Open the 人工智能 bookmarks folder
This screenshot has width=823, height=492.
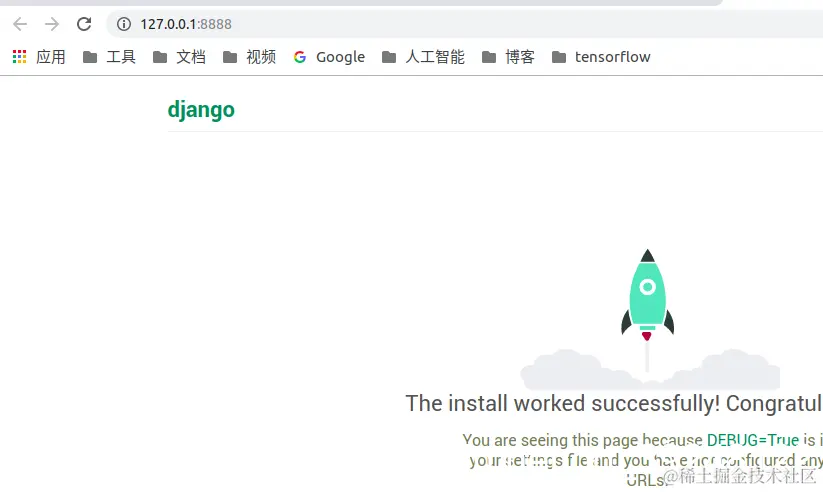pos(424,57)
